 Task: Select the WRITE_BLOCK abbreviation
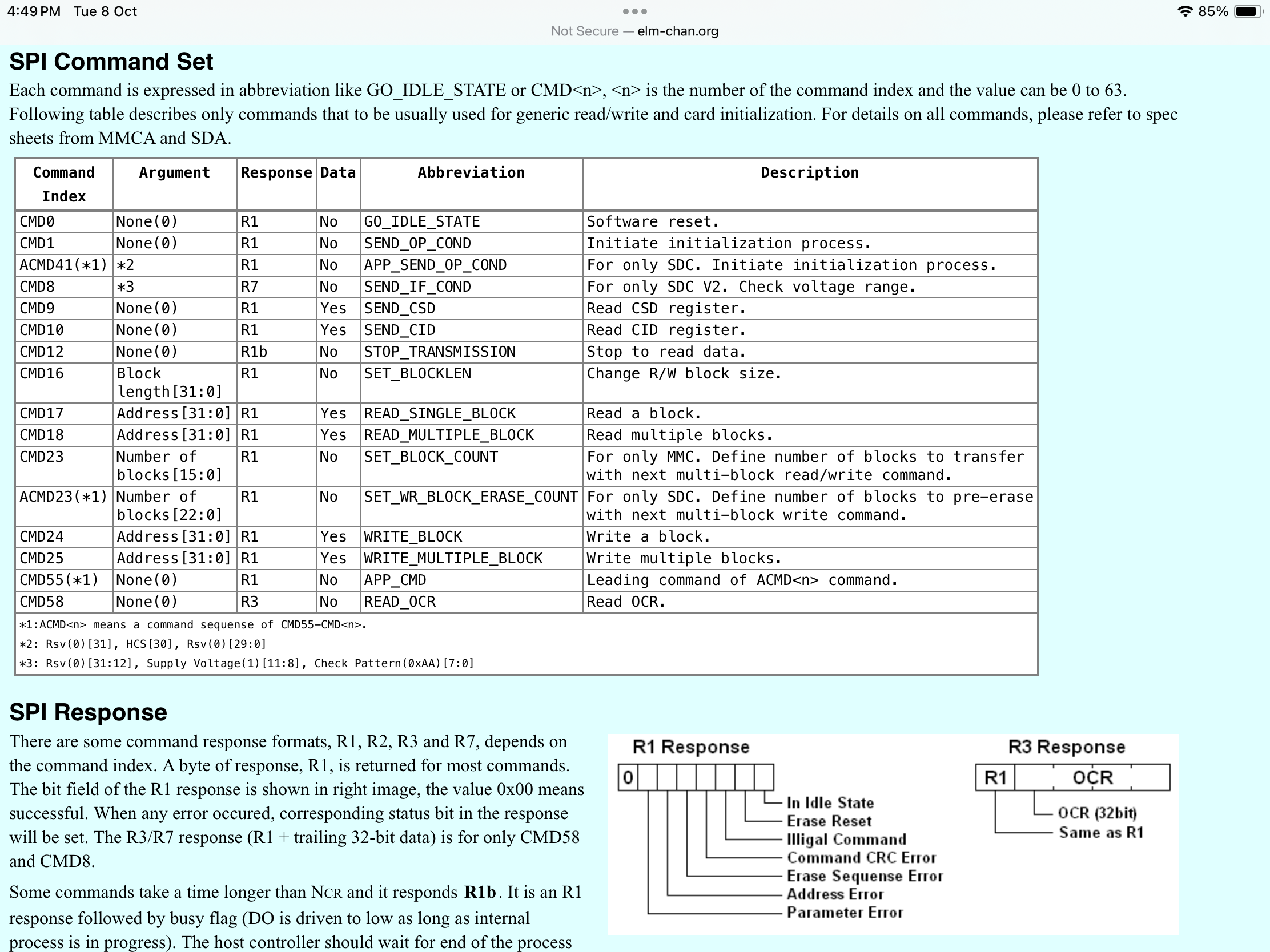[471, 537]
